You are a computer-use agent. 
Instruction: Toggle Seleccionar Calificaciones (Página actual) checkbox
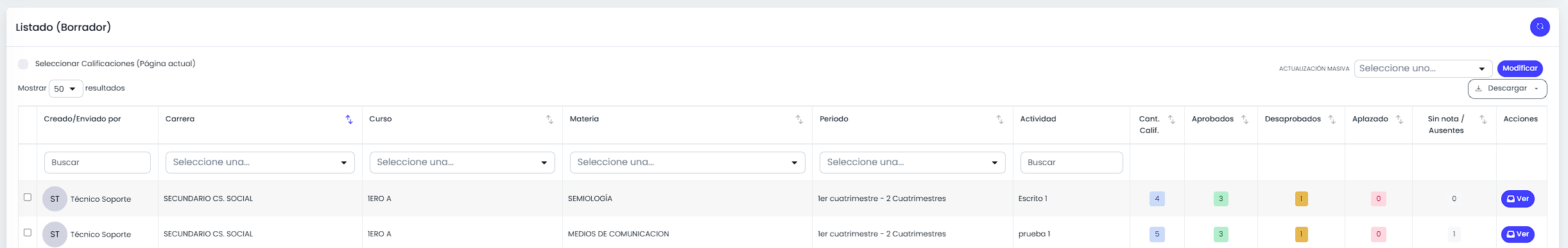pyautogui.click(x=23, y=64)
